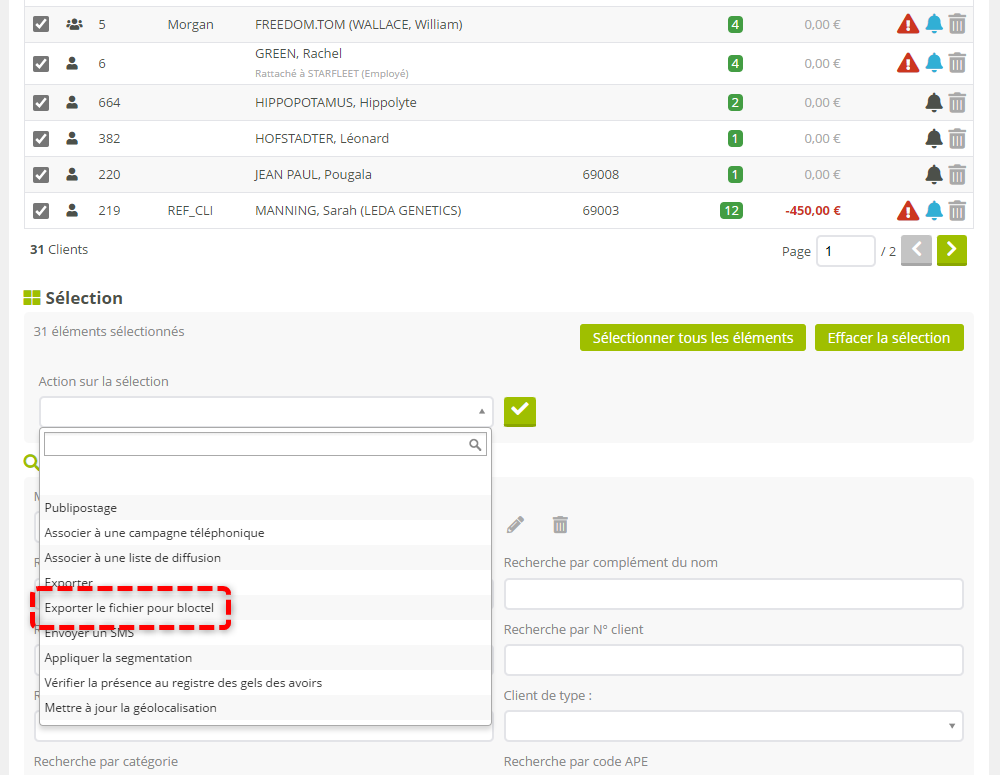The image size is (1000, 775).
Task: Click the Recherche par N° client field
Action: 733,660
